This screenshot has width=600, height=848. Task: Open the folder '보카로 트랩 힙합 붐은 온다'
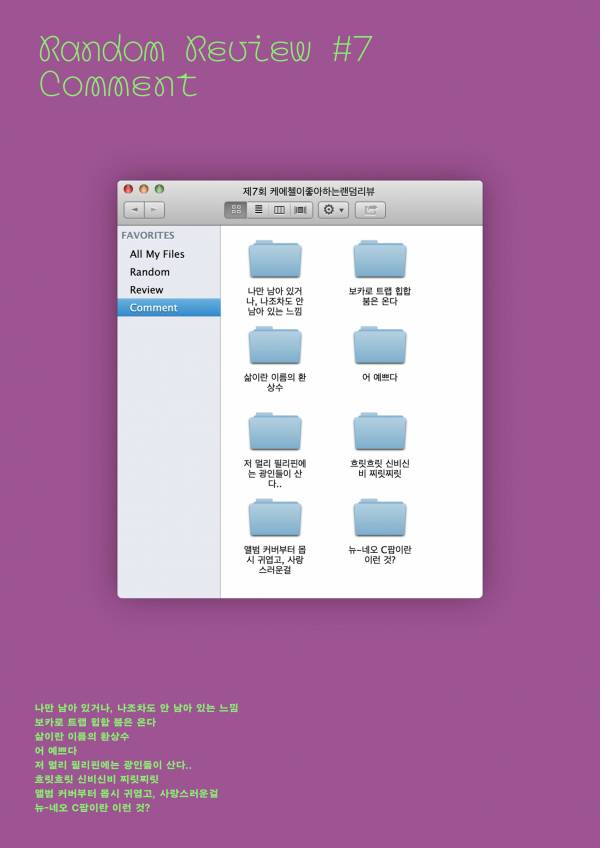[x=380, y=260]
